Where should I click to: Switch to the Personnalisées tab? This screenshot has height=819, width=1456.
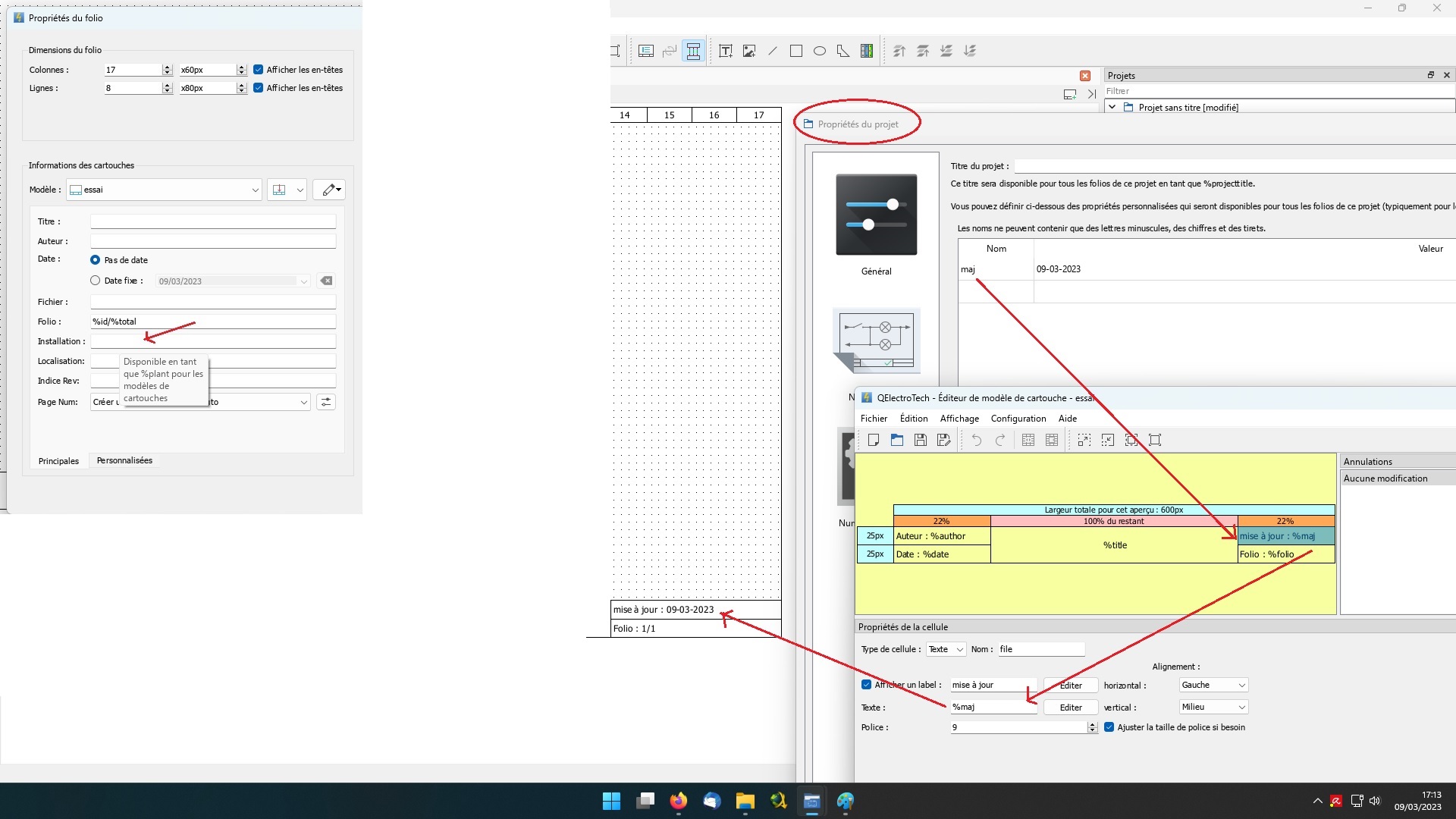tap(124, 460)
